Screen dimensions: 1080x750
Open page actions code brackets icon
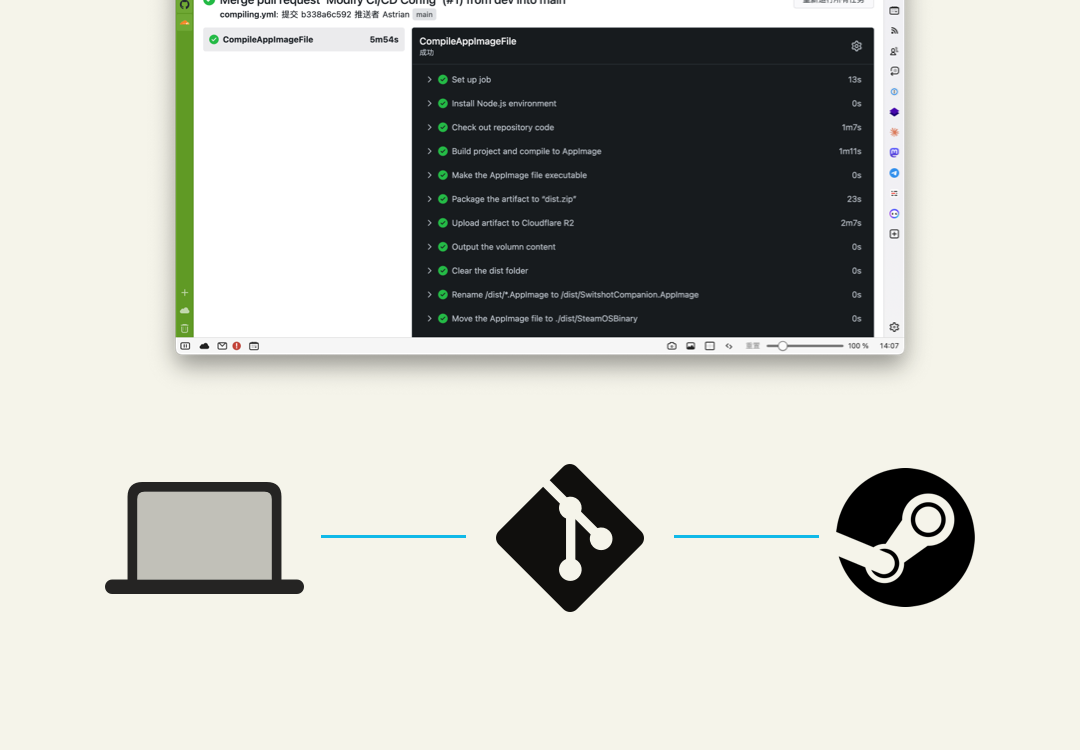[x=729, y=346]
